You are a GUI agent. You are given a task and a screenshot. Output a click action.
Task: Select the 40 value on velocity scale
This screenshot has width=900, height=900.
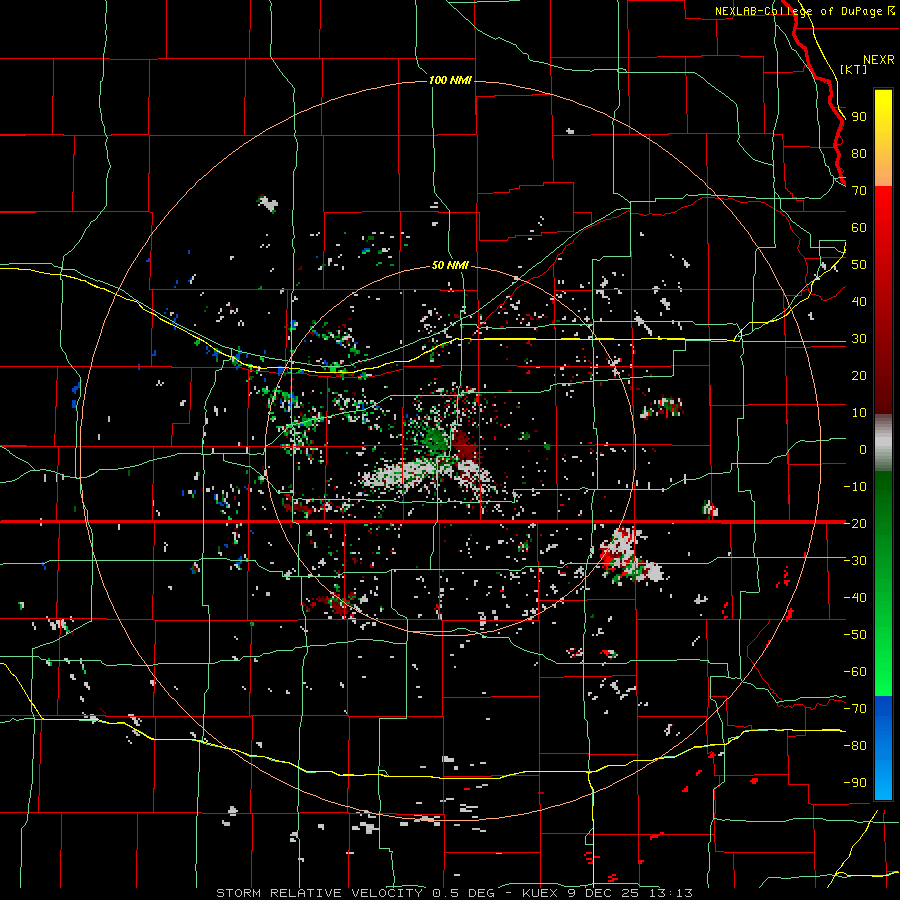(x=859, y=302)
